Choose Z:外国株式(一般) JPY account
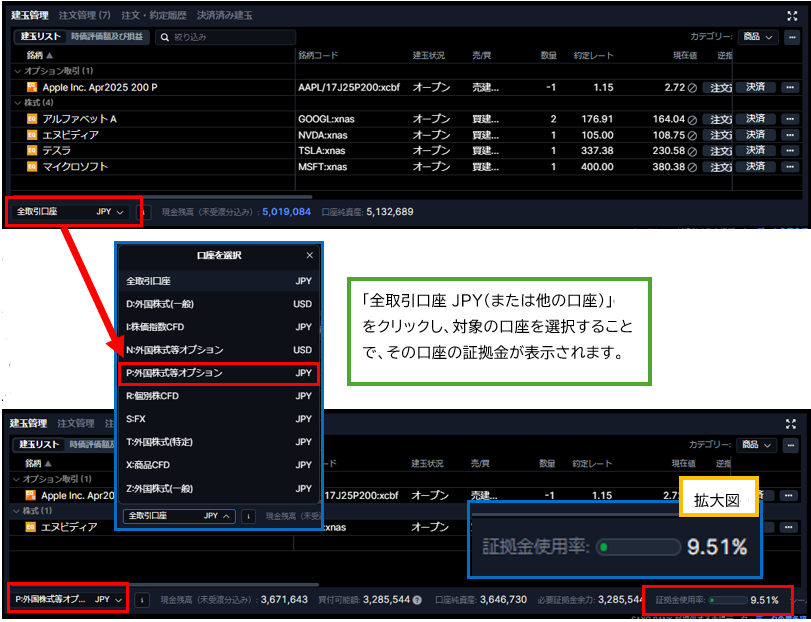This screenshot has height=622, width=811. [219, 489]
